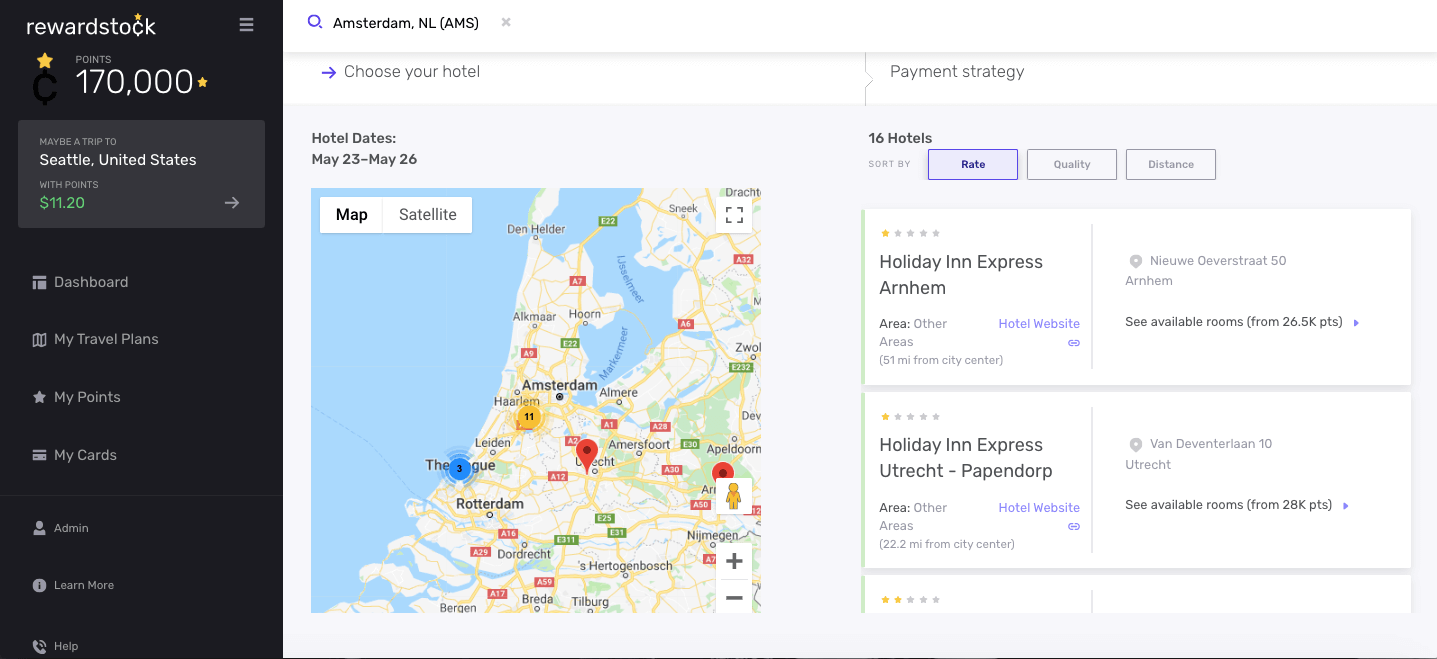Viewport: 1437px width, 659px height.
Task: Click link icon for Holiday Inn Utrecht - Papendorp
Action: point(1074,526)
